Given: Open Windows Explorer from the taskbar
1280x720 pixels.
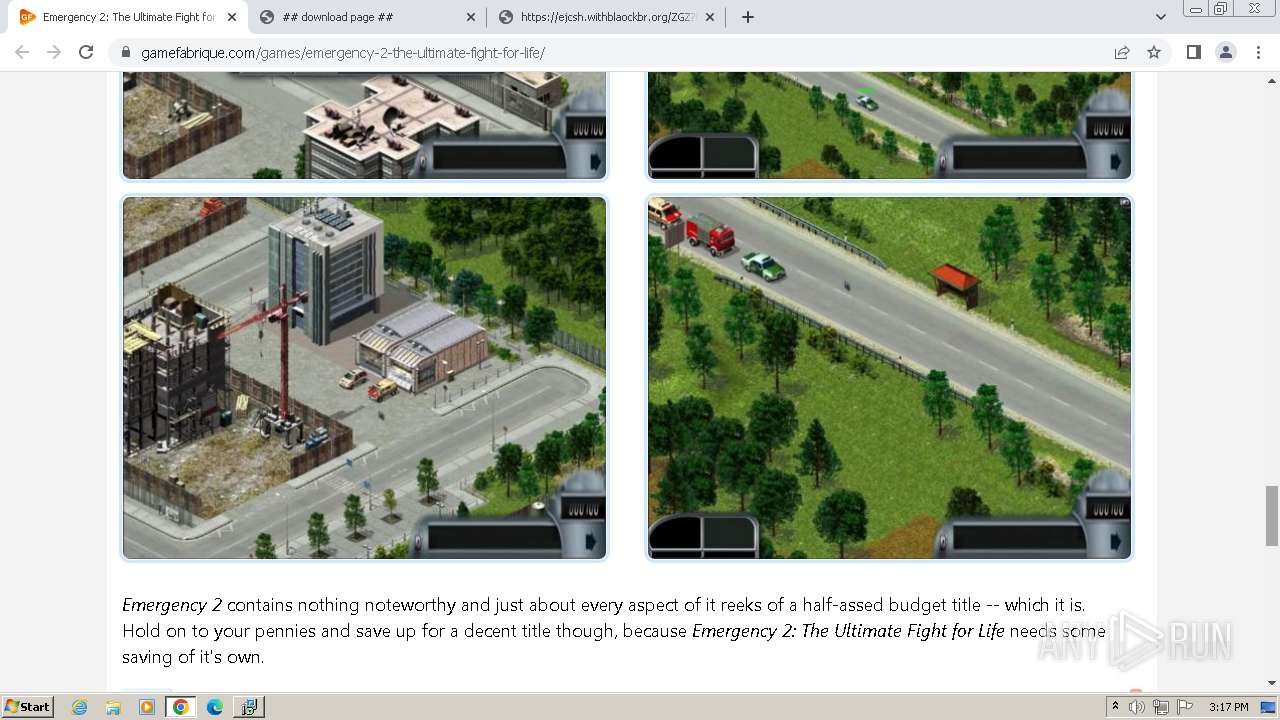Looking at the screenshot, I should 113,707.
